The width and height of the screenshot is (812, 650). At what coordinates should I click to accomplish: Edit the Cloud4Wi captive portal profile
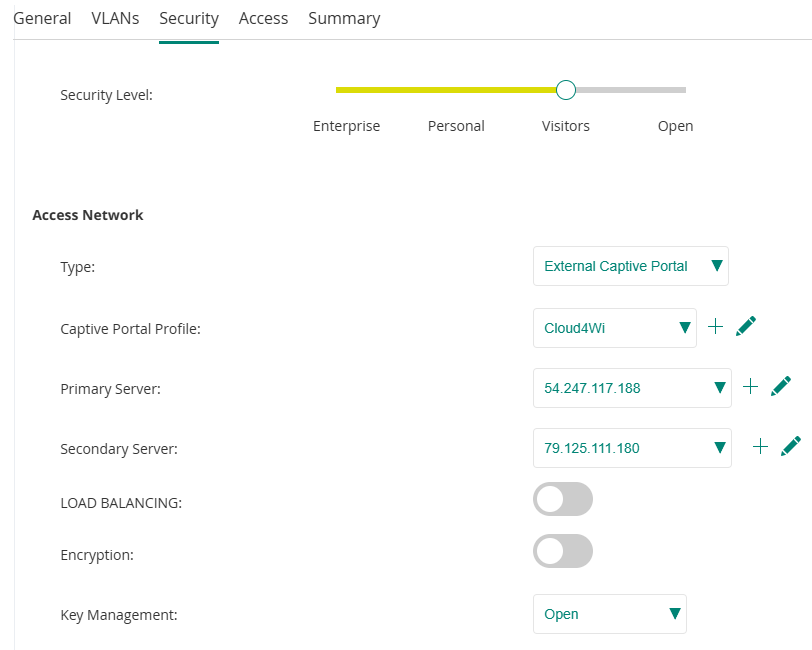(x=746, y=327)
